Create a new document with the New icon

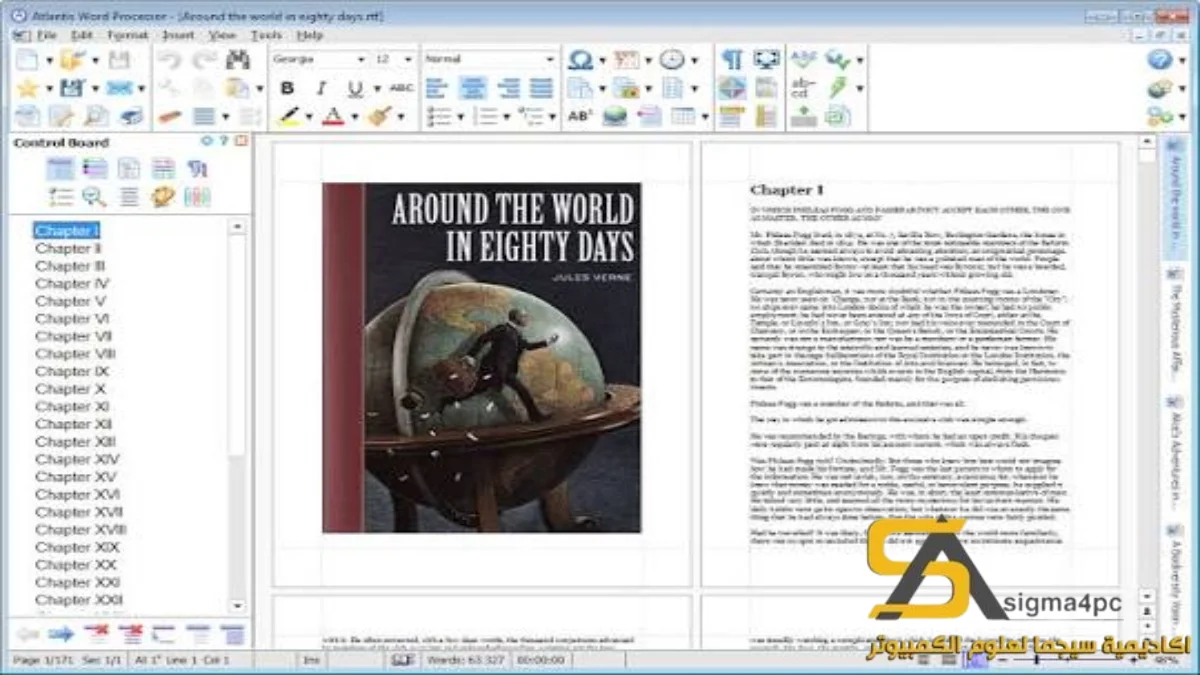pyautogui.click(x=27, y=60)
